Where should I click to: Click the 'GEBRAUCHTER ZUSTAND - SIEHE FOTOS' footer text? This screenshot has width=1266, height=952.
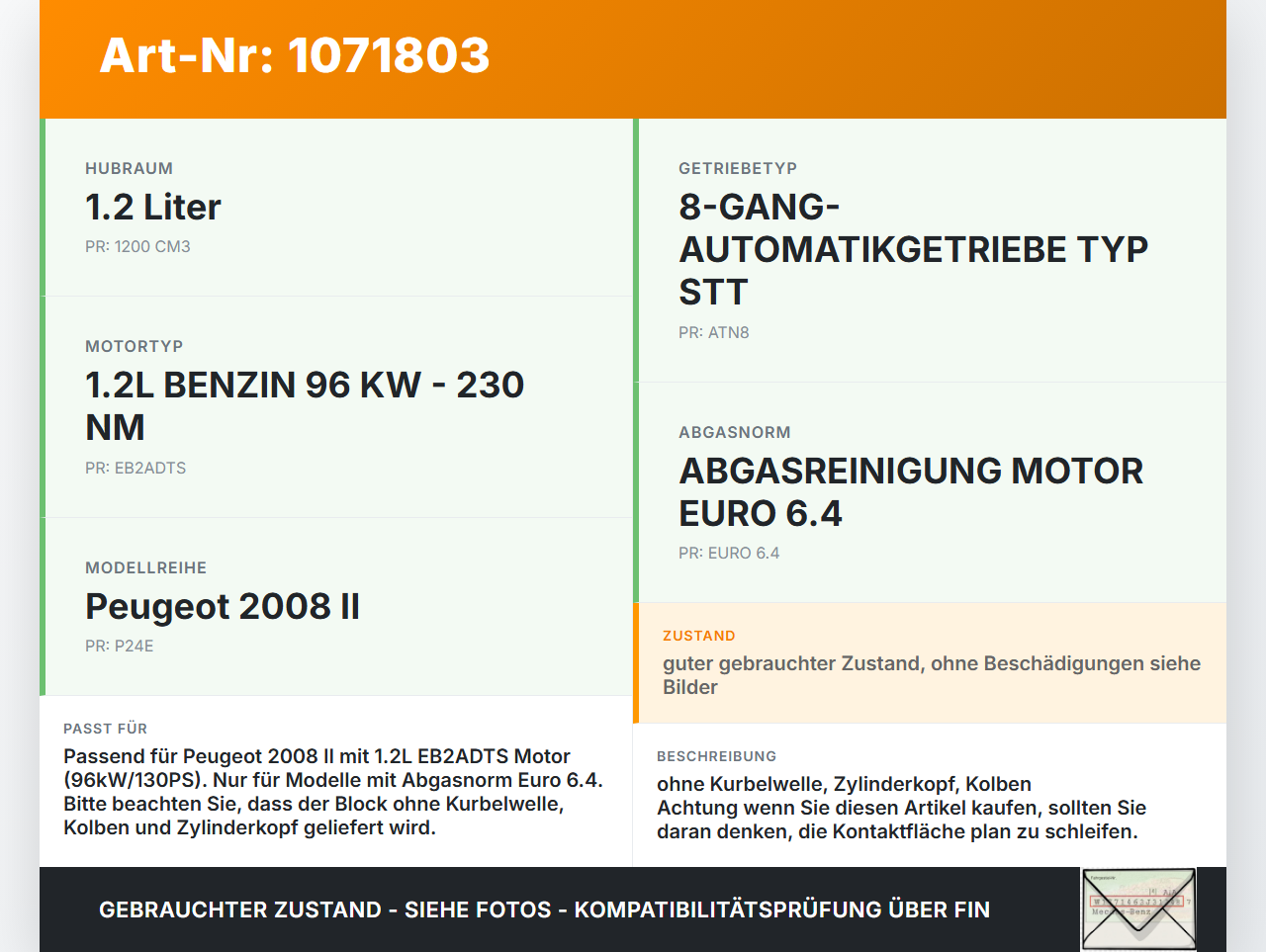click(x=544, y=909)
